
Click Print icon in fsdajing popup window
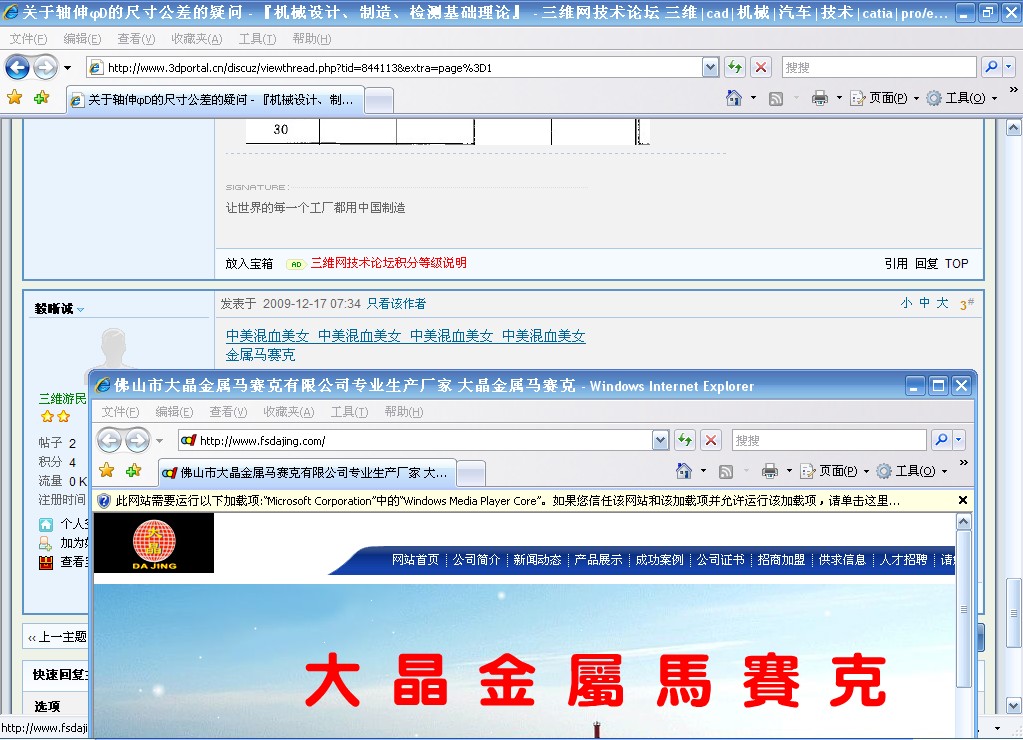coord(770,470)
